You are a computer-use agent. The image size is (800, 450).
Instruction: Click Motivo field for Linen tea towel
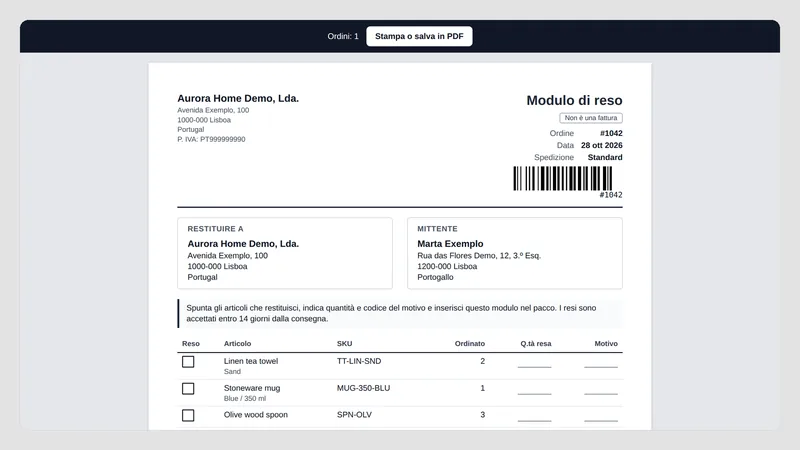(601, 362)
